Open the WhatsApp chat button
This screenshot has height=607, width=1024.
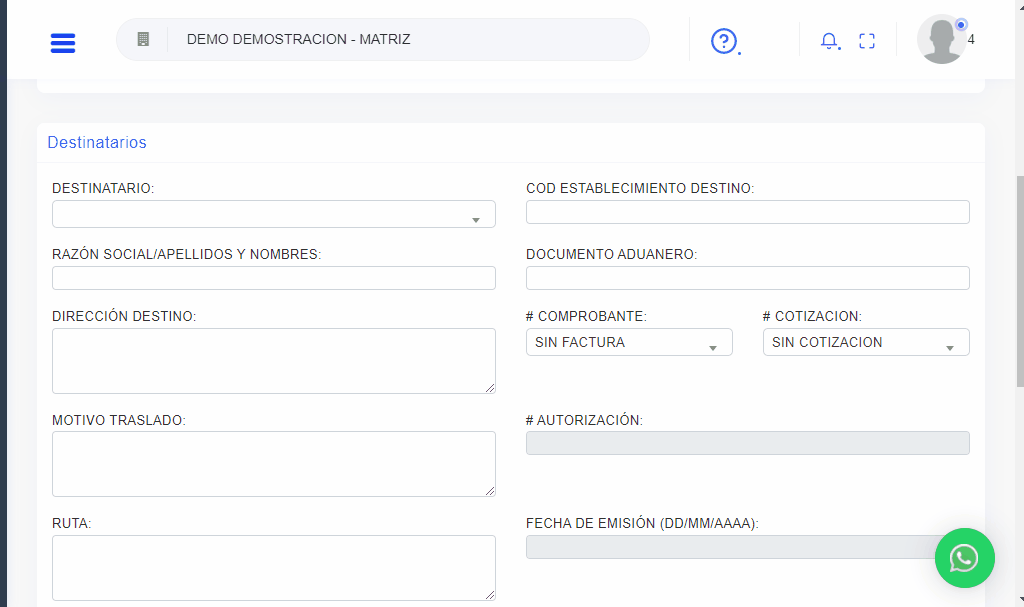tap(964, 558)
